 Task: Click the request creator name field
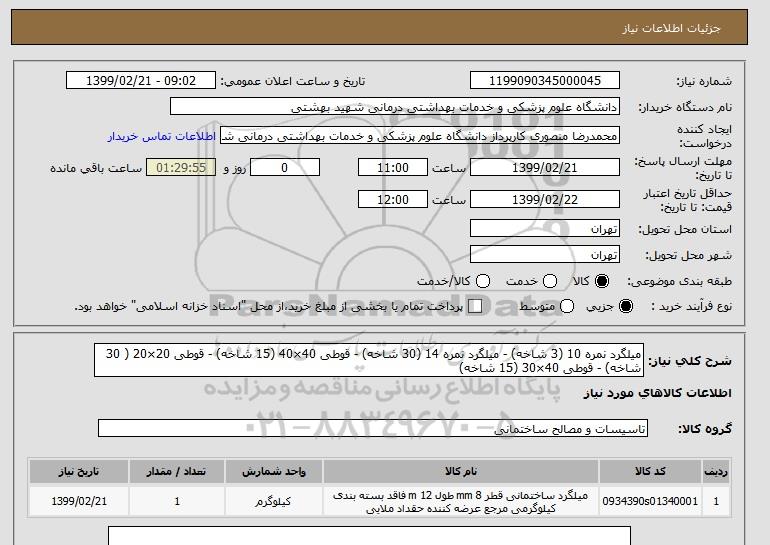[x=420, y=136]
